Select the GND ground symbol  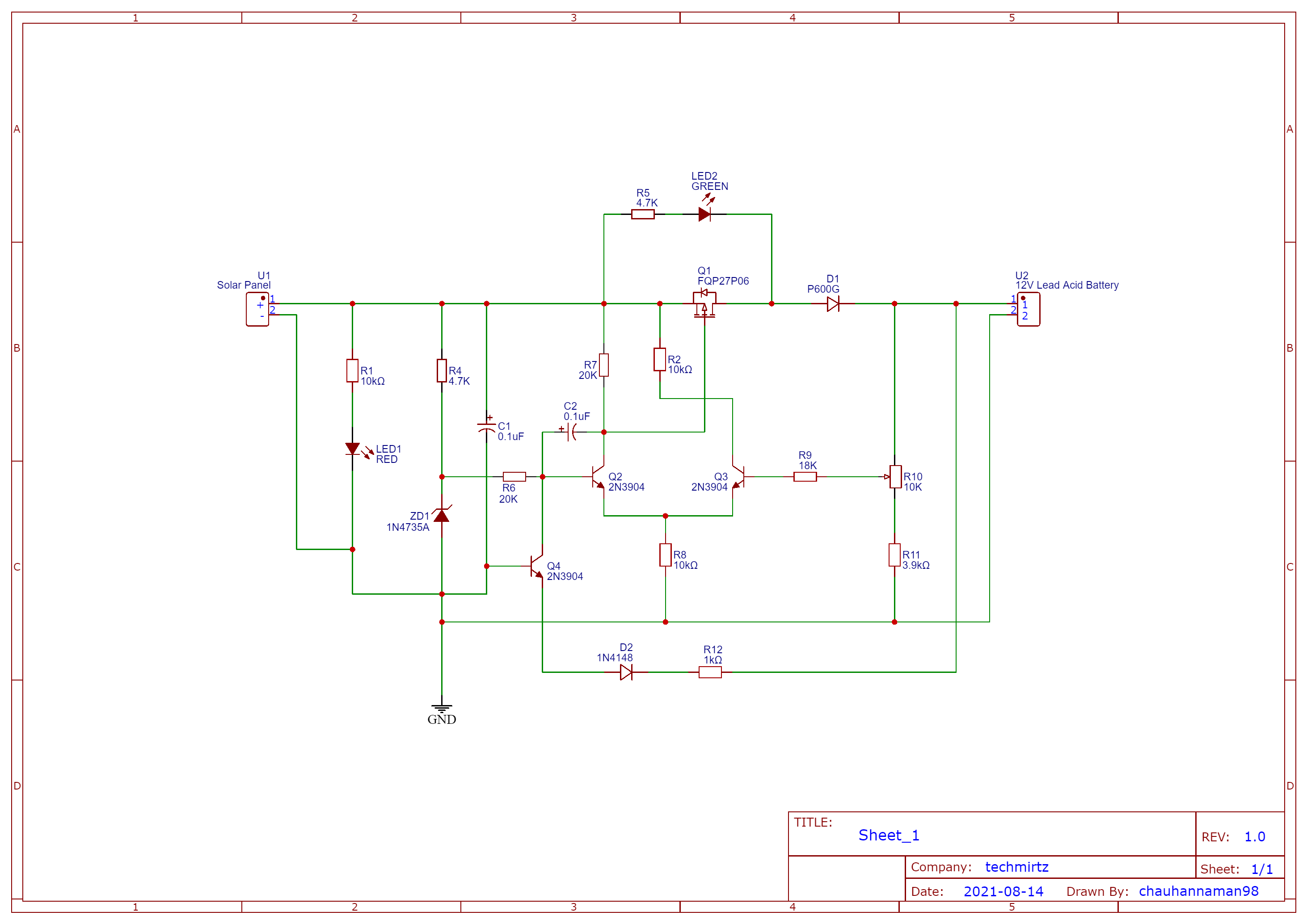[x=442, y=709]
